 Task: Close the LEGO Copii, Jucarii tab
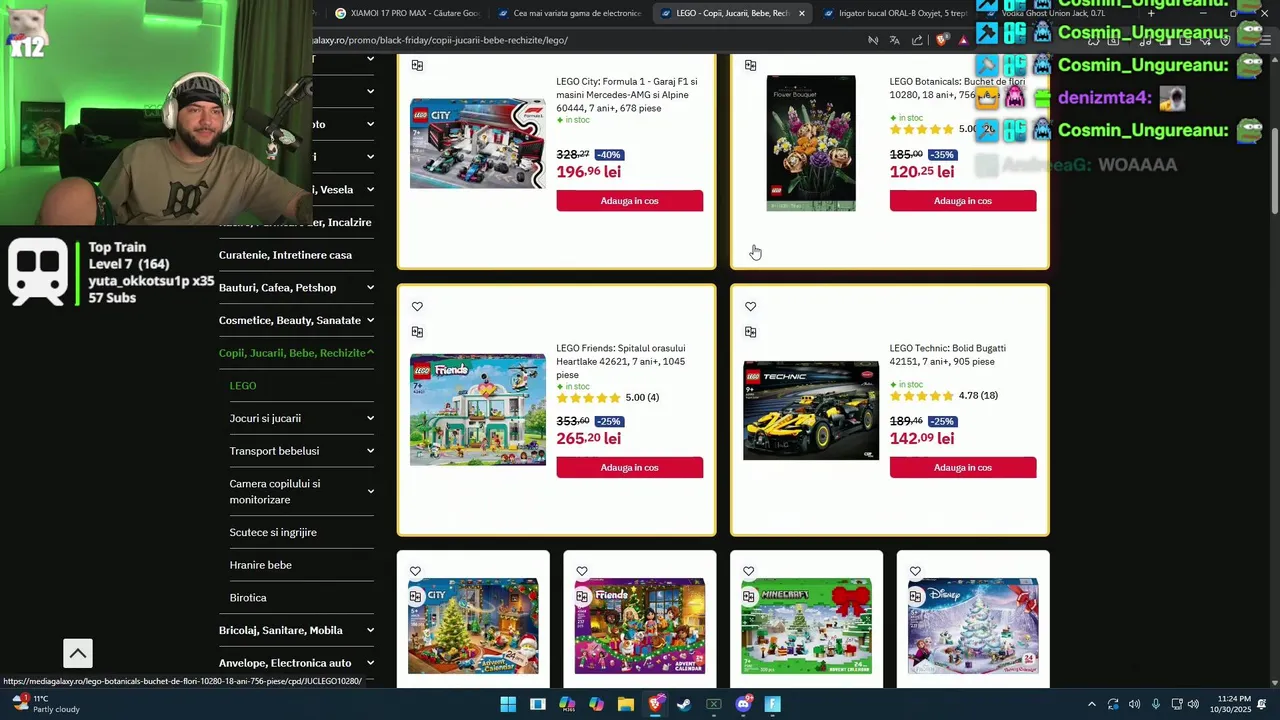pos(801,13)
